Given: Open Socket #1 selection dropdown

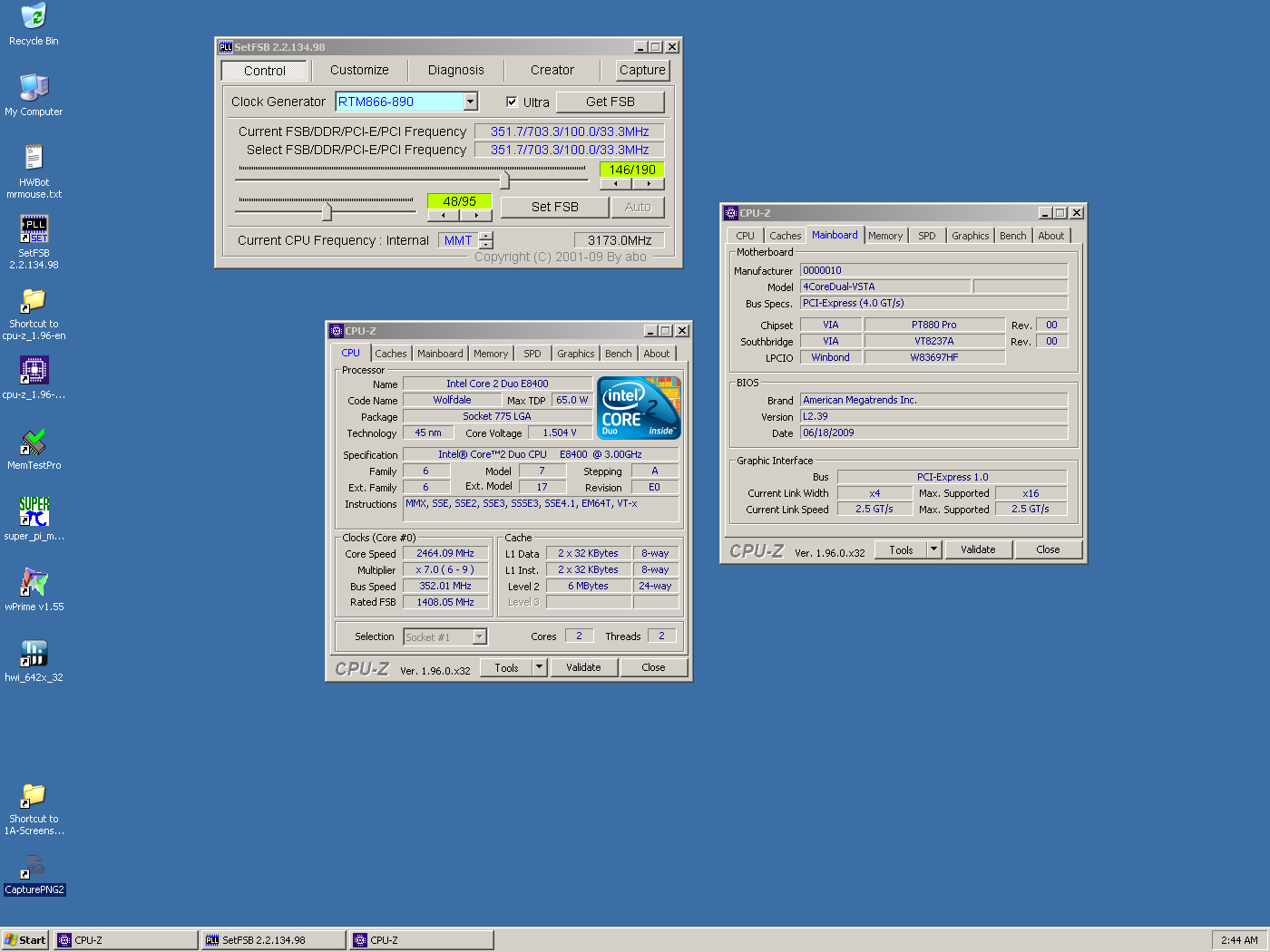Looking at the screenshot, I should pyautogui.click(x=480, y=636).
